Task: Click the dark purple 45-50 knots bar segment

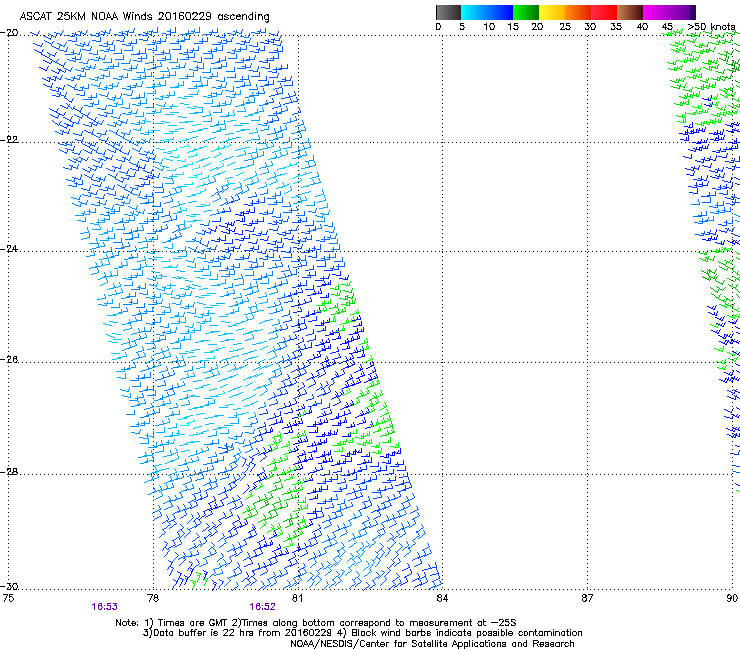Action: [x=682, y=12]
